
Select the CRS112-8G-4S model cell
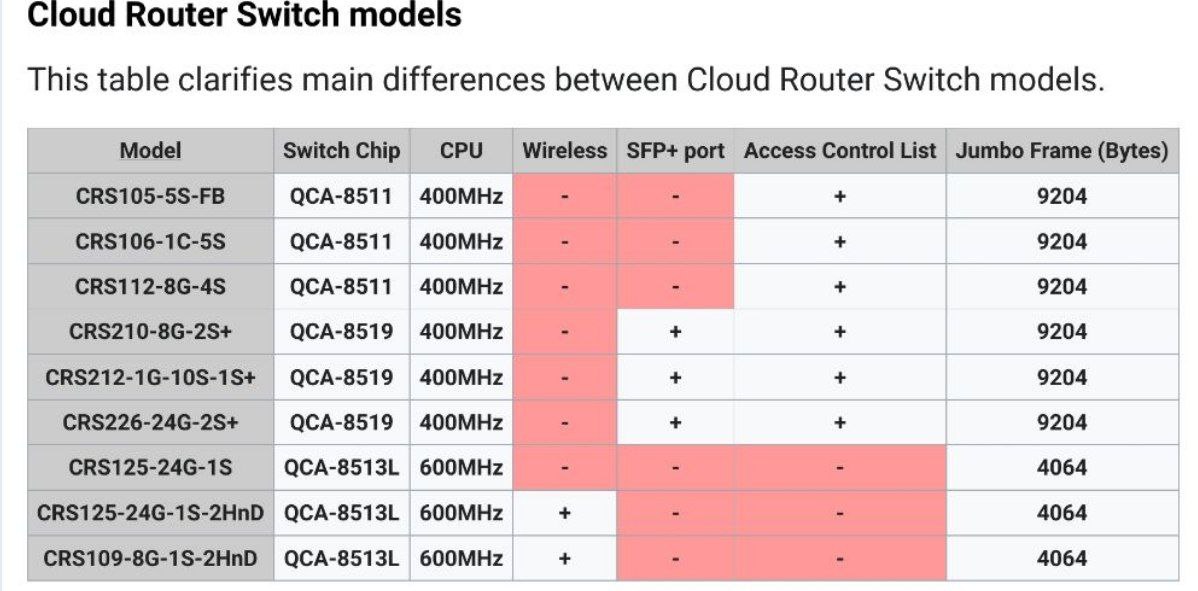click(151, 286)
